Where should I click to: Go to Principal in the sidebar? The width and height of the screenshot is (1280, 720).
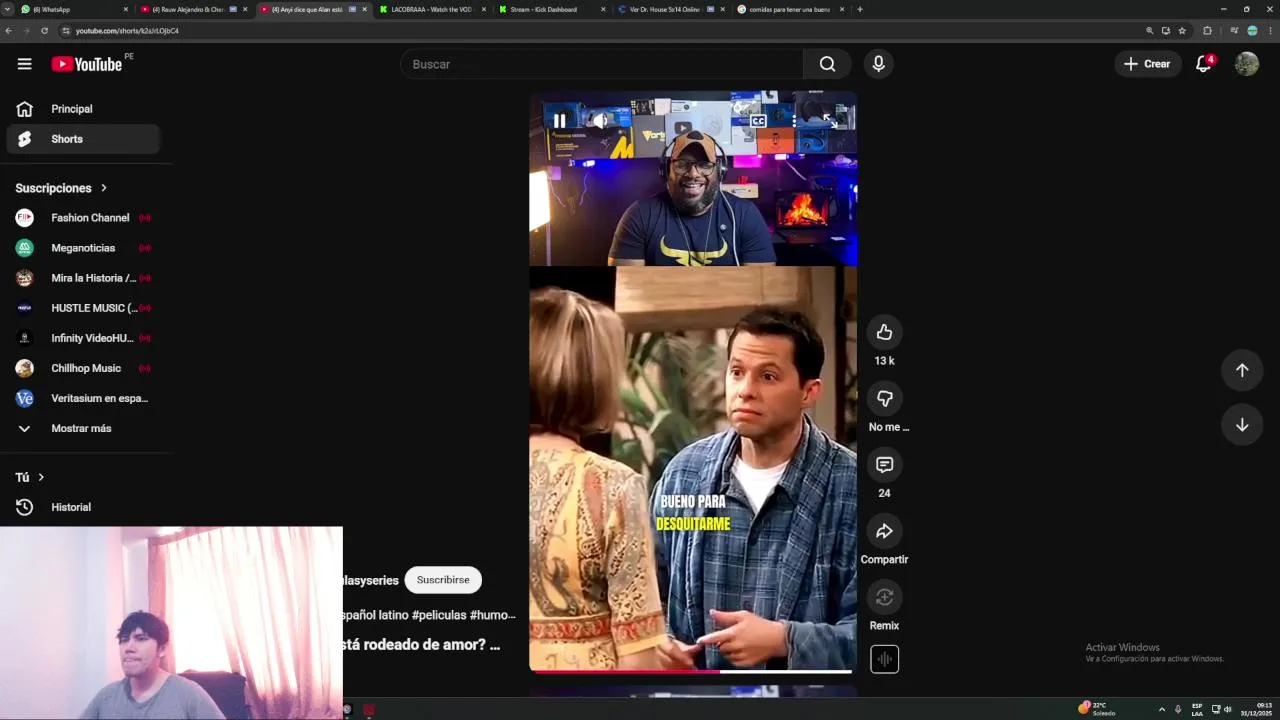tap(83, 109)
